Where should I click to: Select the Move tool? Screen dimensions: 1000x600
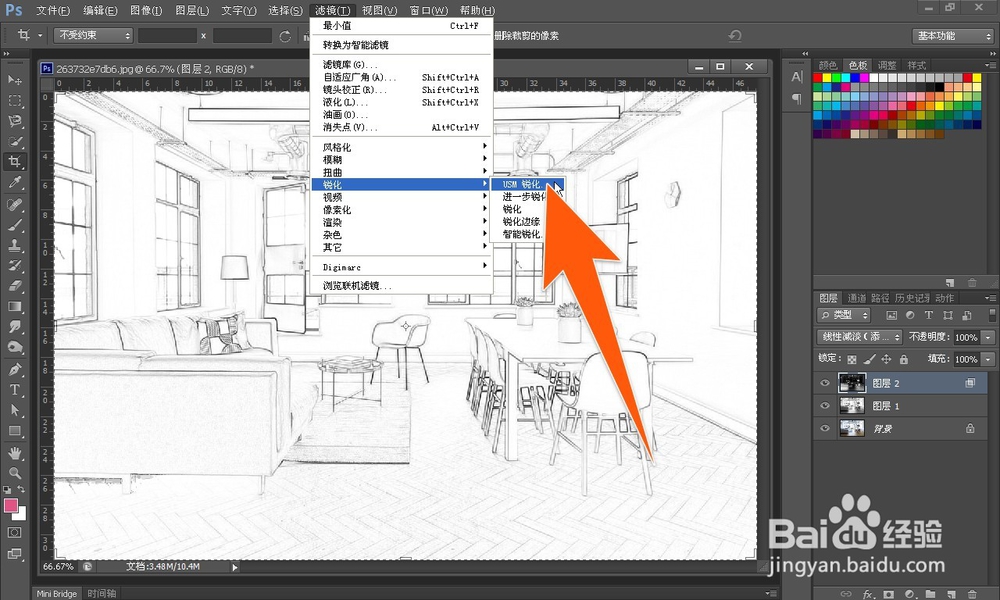tap(15, 80)
